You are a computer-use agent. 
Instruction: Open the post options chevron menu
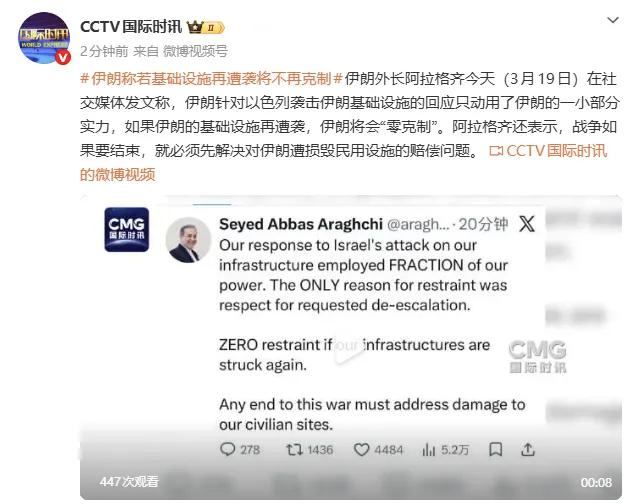612,20
